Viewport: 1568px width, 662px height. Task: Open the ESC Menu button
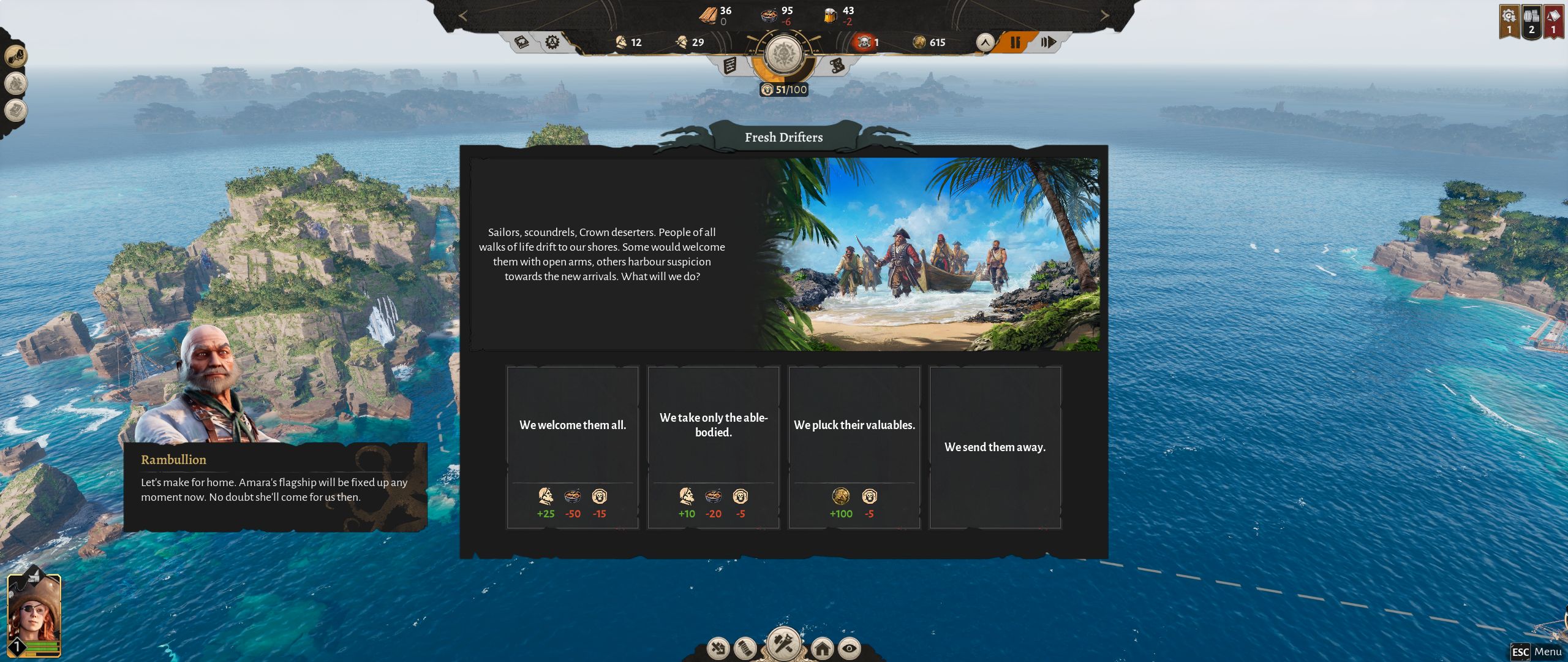pyautogui.click(x=1537, y=652)
